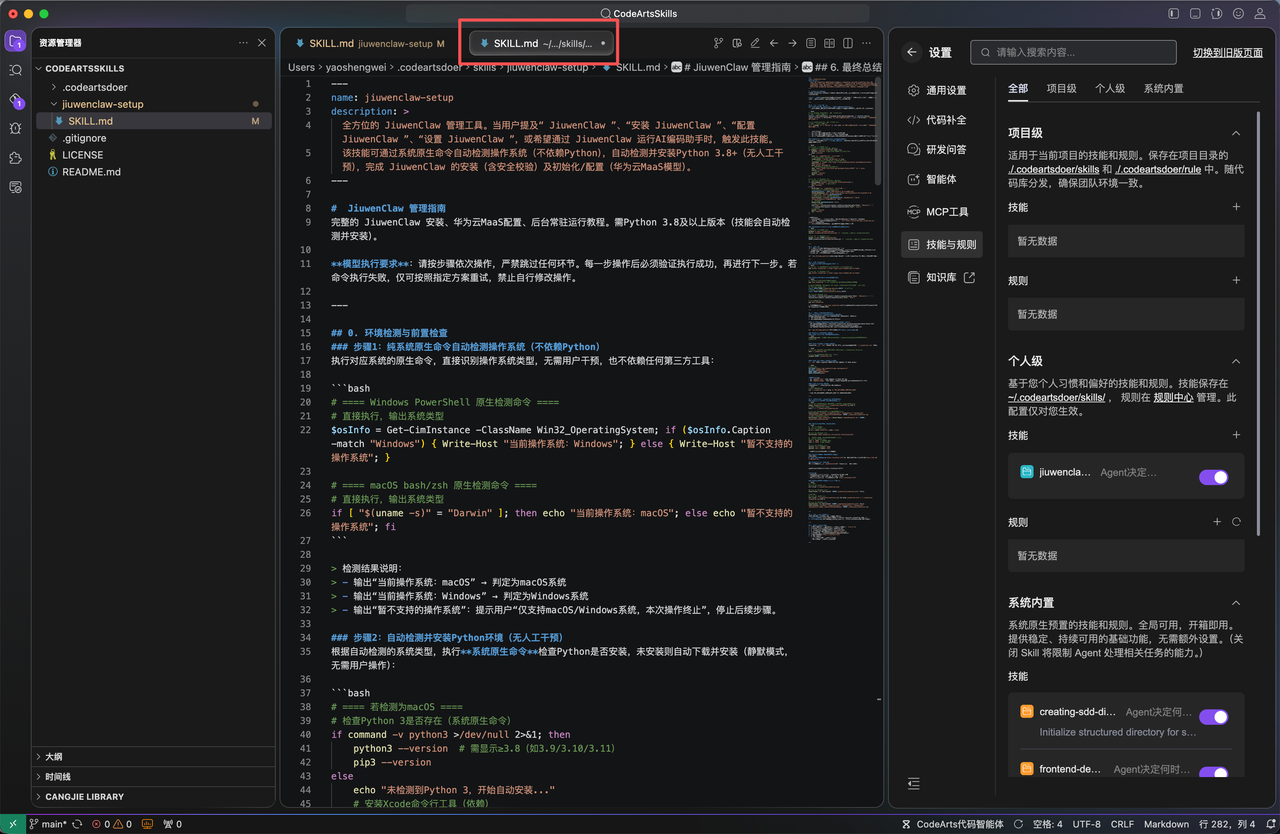Navigate forward with the right arrow icon
1280x834 pixels.
pos(792,43)
